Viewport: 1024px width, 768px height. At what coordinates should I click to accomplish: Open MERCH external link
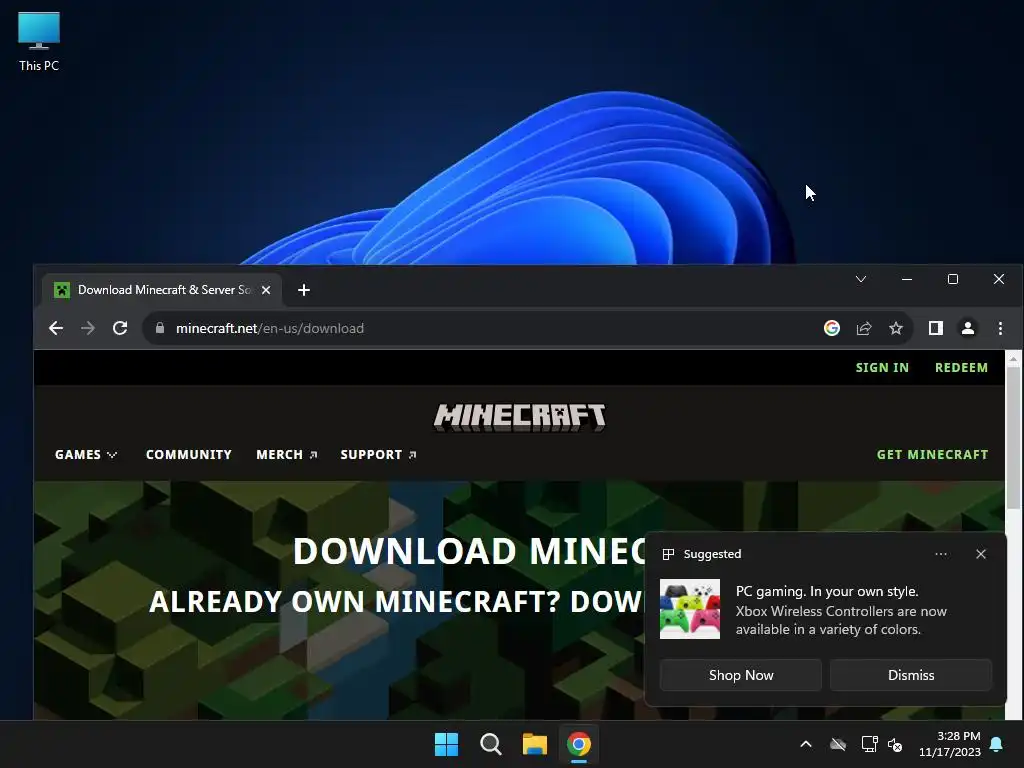[287, 455]
